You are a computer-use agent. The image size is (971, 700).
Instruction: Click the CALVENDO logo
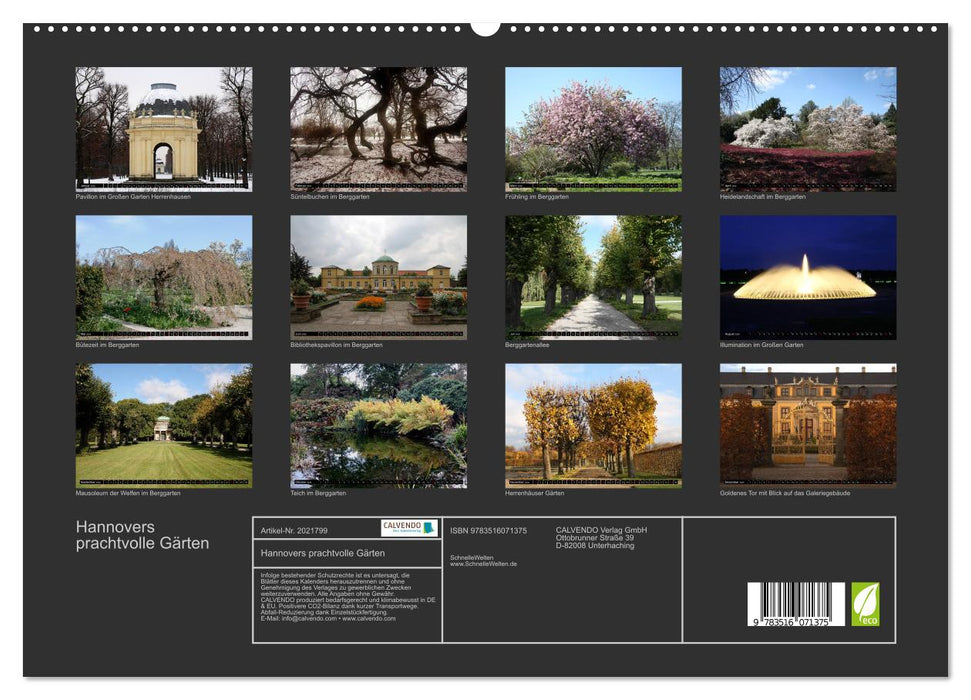[408, 528]
